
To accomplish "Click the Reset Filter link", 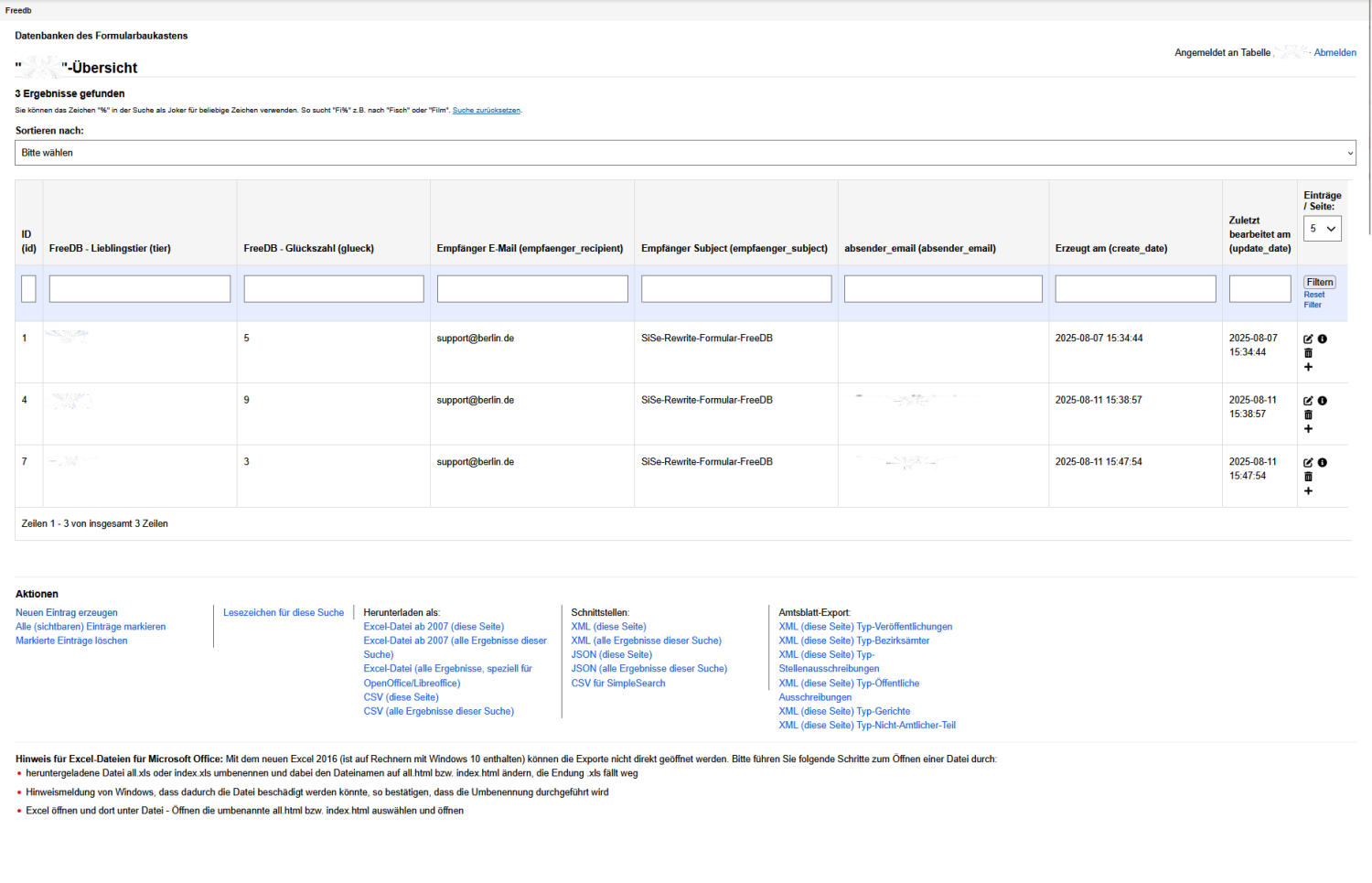I will 1313,299.
